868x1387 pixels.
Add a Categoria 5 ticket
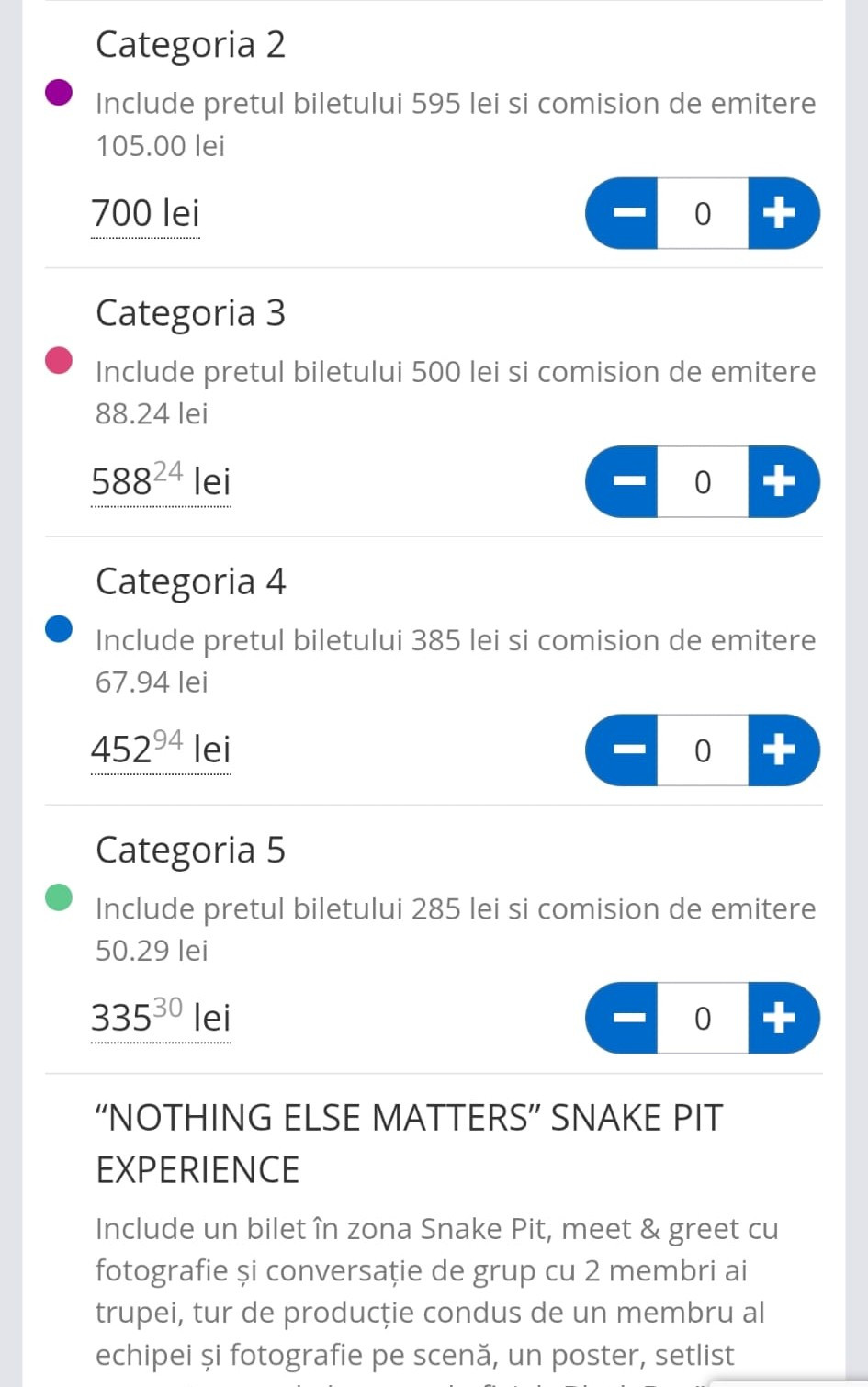(x=781, y=1019)
